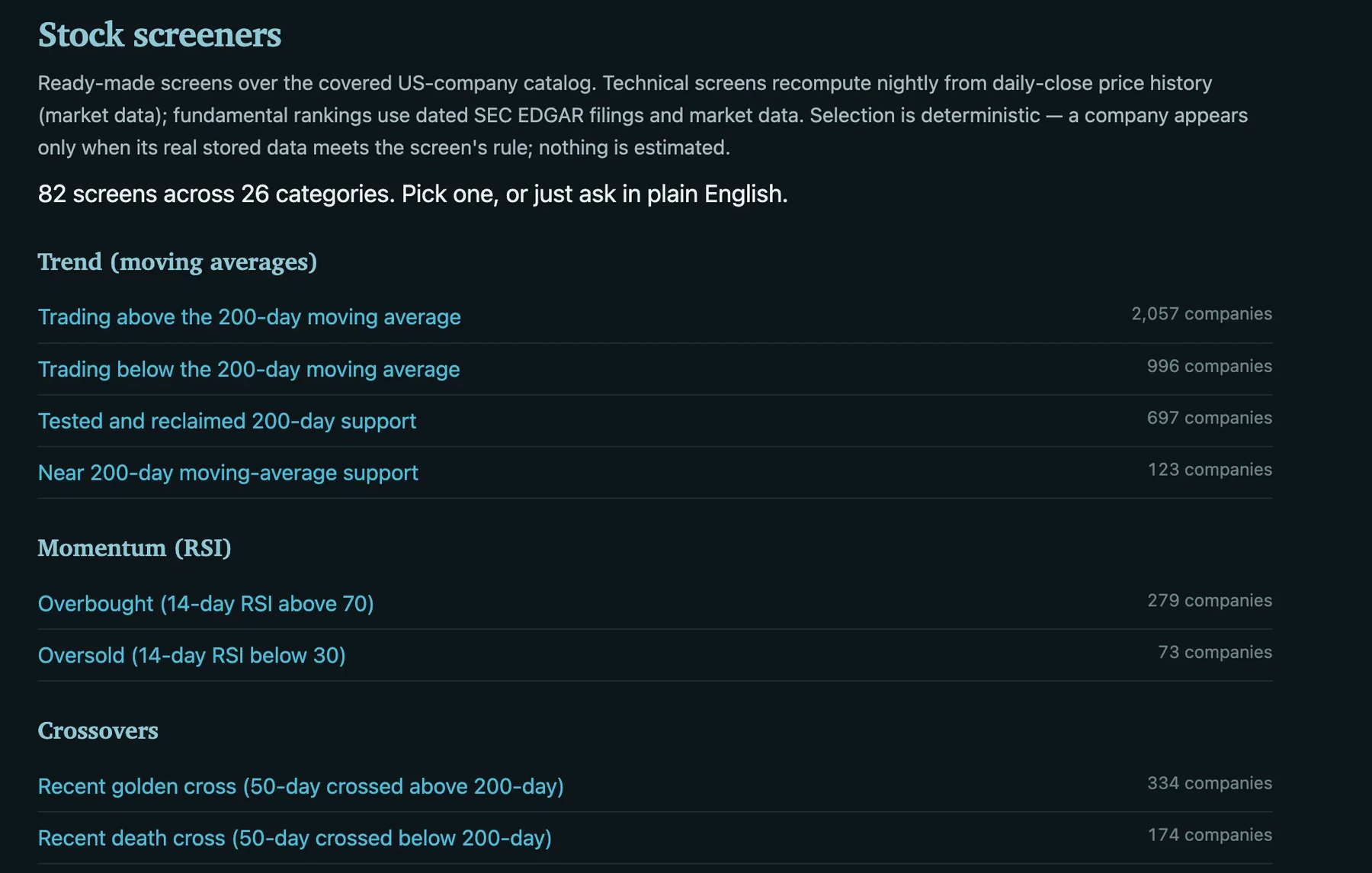Click the 123 companies count

(1210, 470)
